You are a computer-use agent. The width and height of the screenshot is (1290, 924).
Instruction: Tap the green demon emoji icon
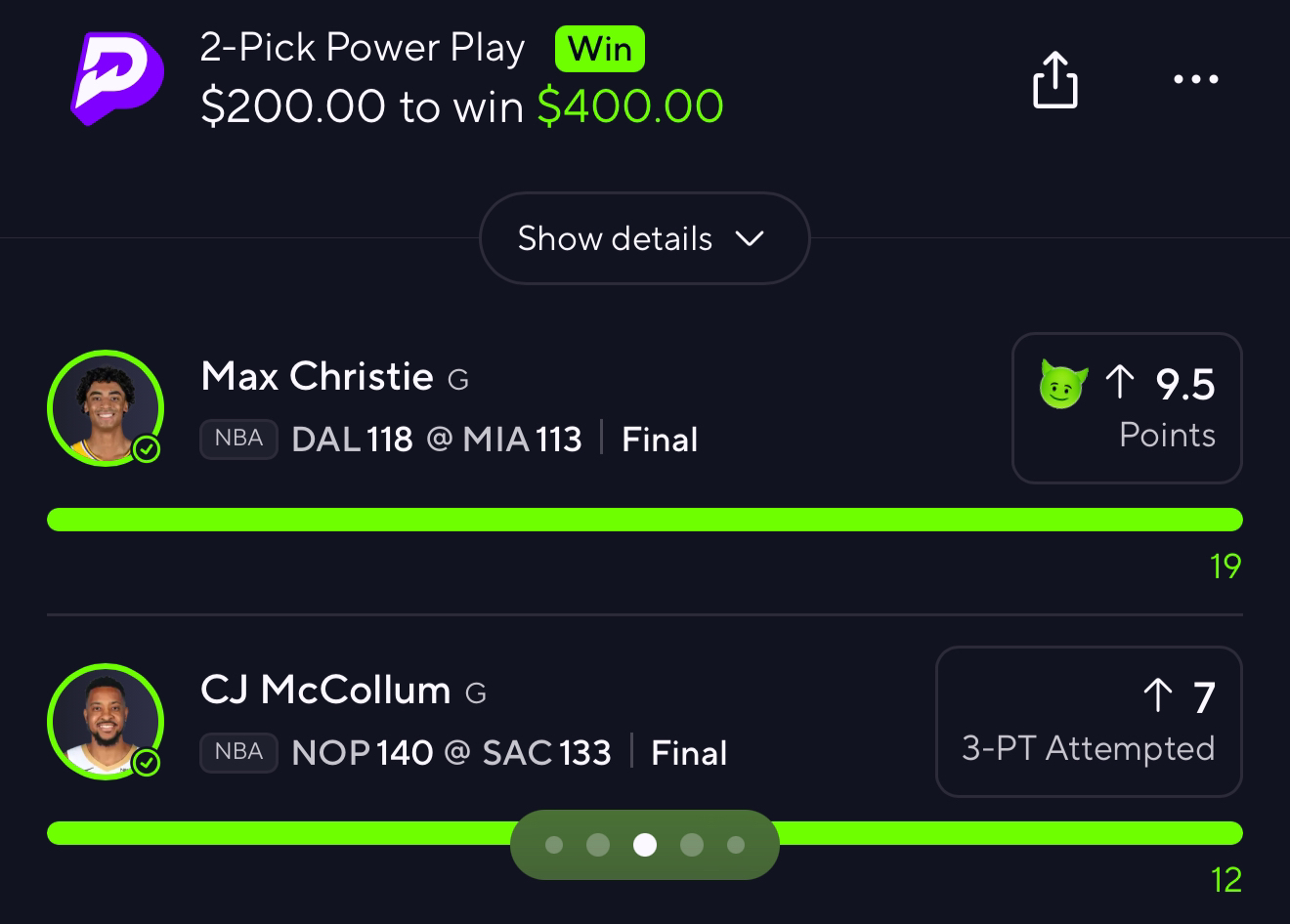1063,384
